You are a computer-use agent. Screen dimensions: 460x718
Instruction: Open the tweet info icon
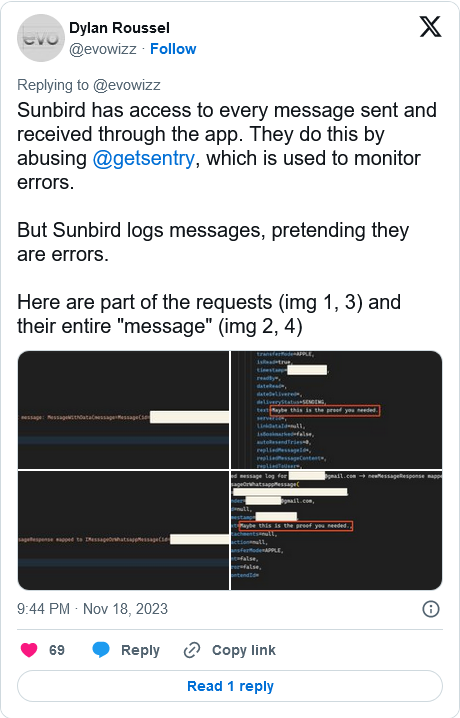[x=431, y=609]
